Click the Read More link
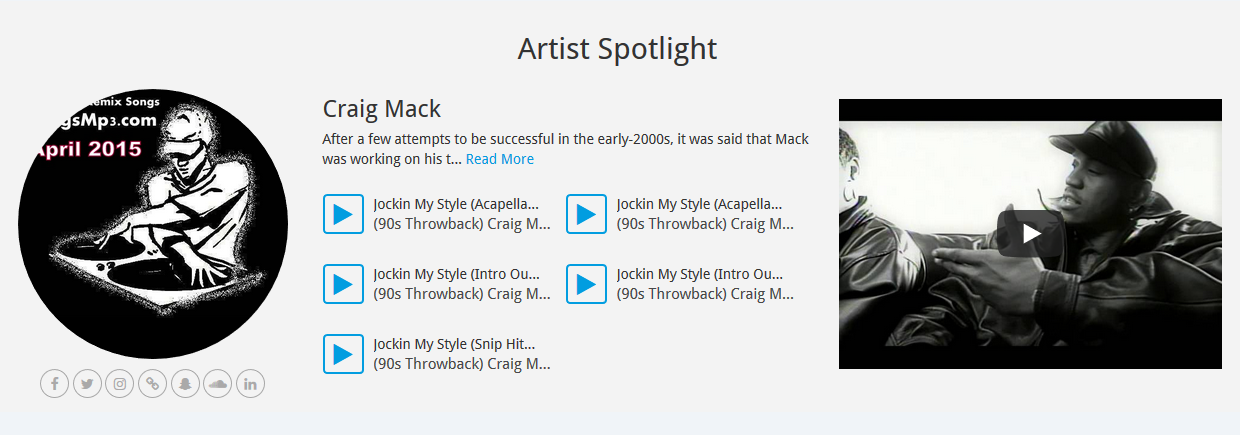 point(500,159)
